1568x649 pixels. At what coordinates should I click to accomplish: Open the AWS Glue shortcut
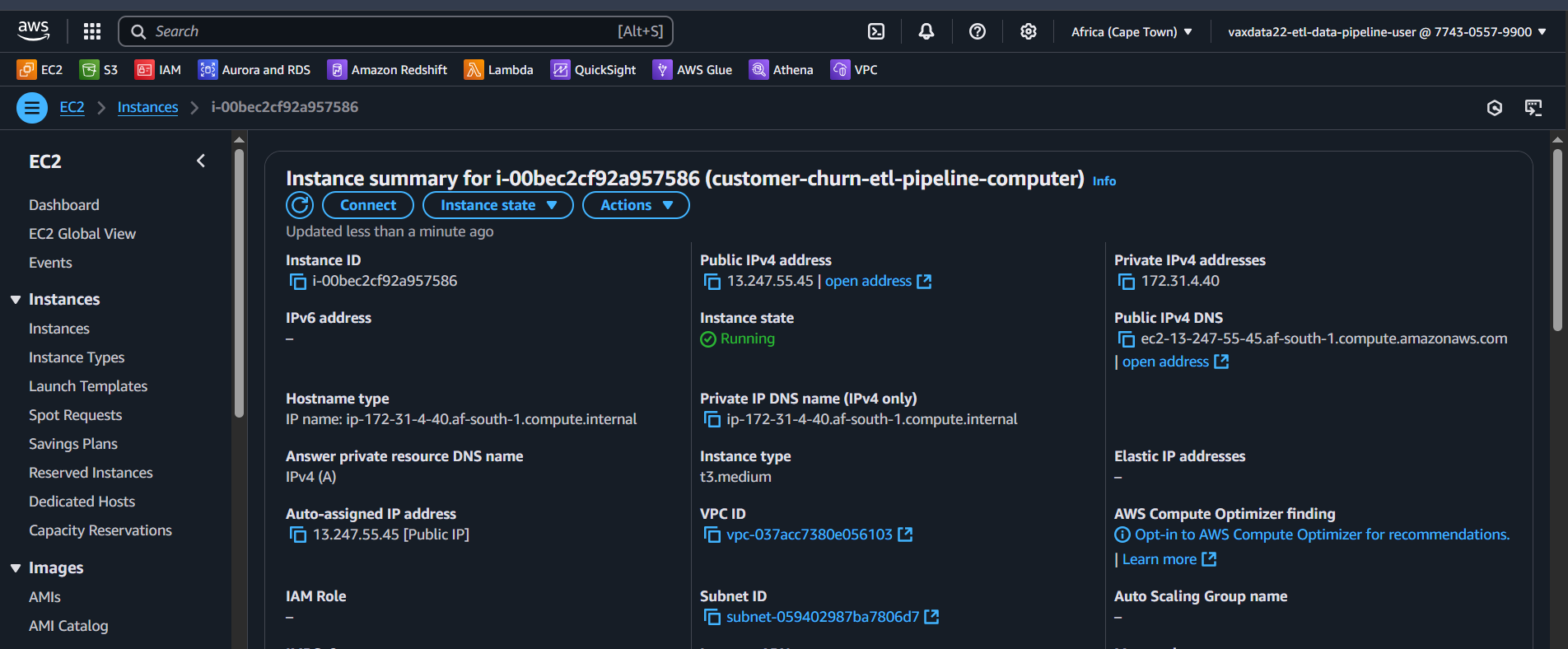(x=693, y=70)
